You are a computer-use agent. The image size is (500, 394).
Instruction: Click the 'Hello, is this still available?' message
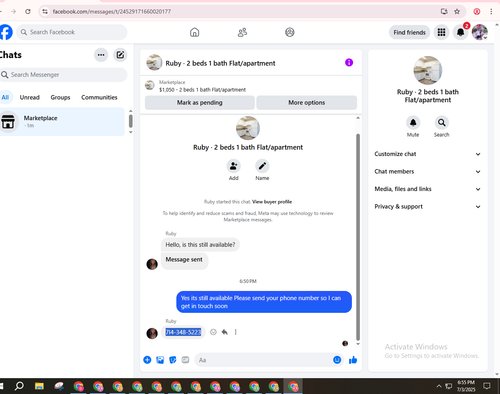(x=200, y=245)
